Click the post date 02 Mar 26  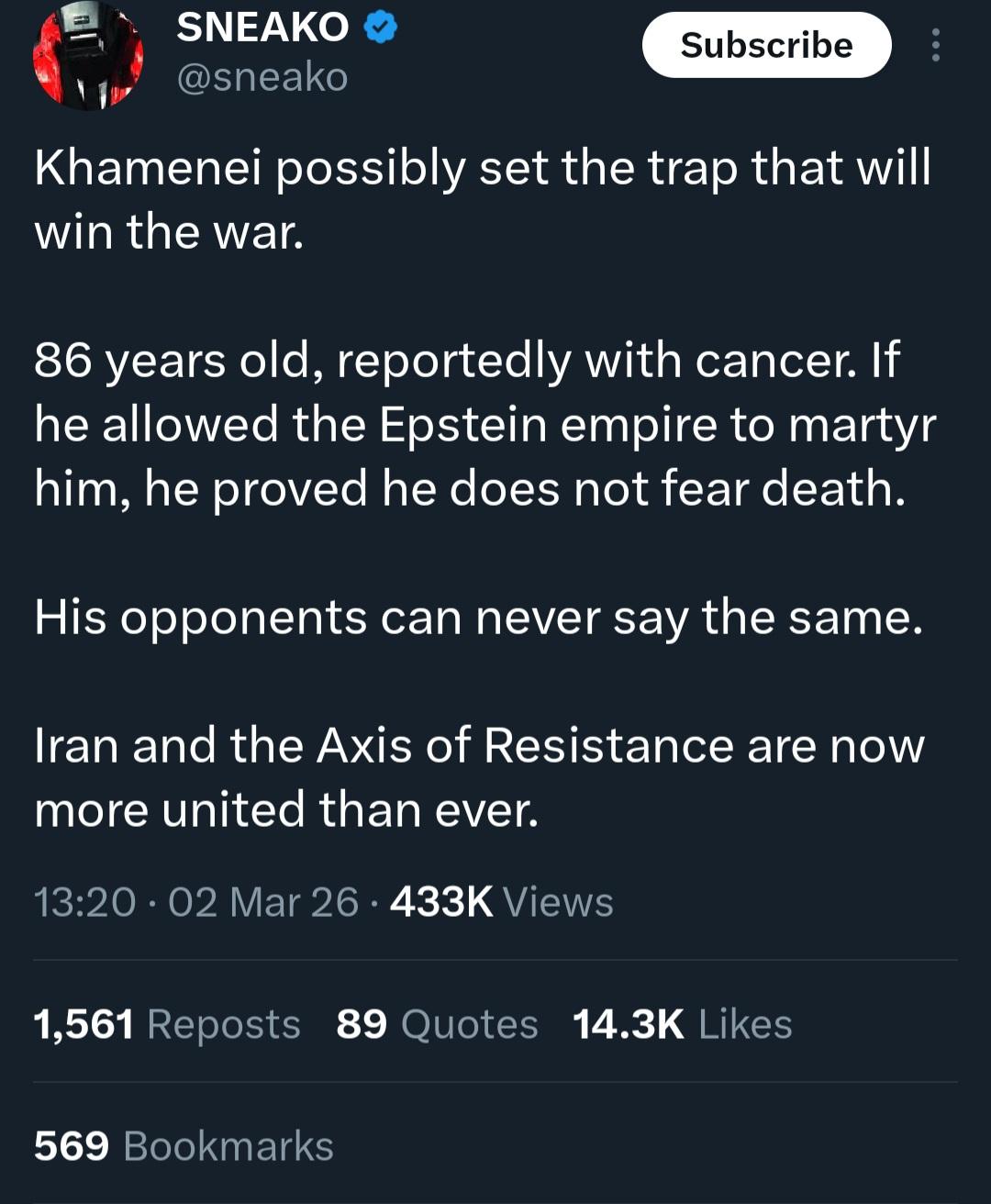263,902
